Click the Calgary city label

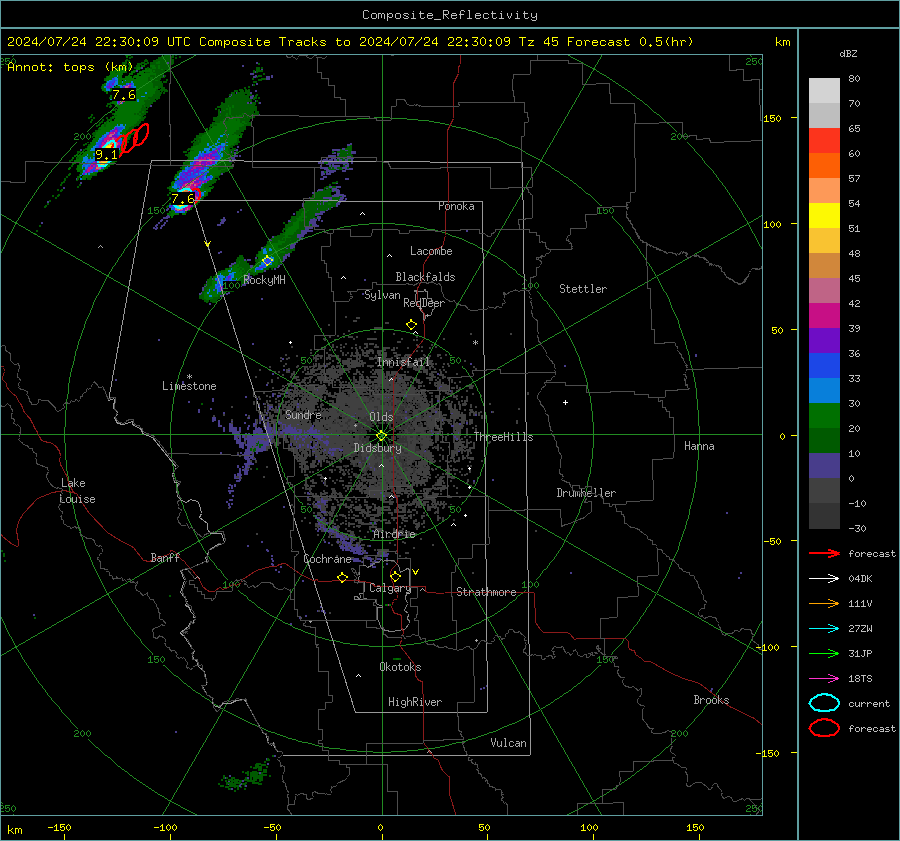390,588
